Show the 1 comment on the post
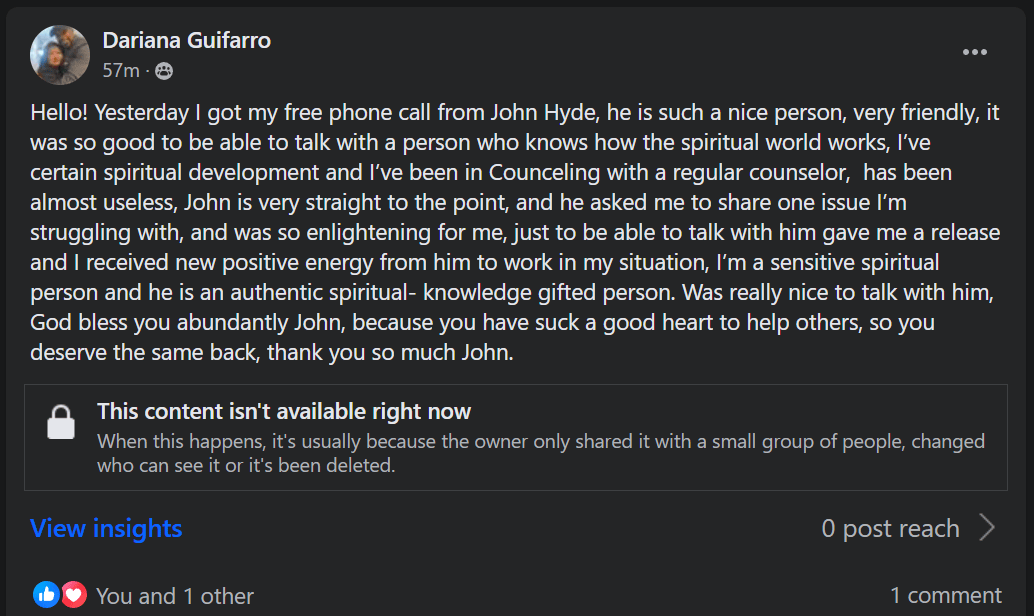 [945, 596]
